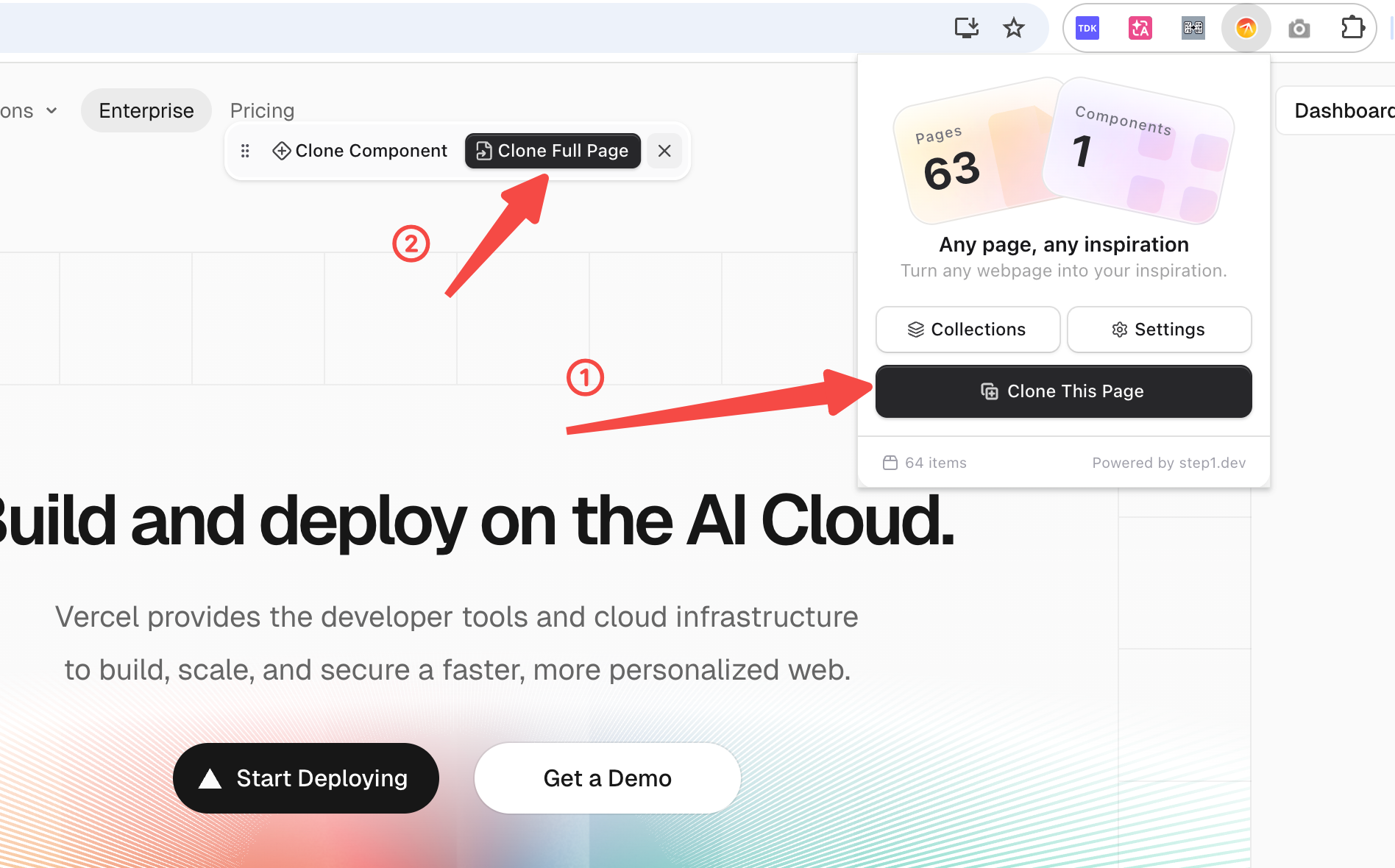
Task: Toggle Clone Full Page mode
Action: click(552, 151)
